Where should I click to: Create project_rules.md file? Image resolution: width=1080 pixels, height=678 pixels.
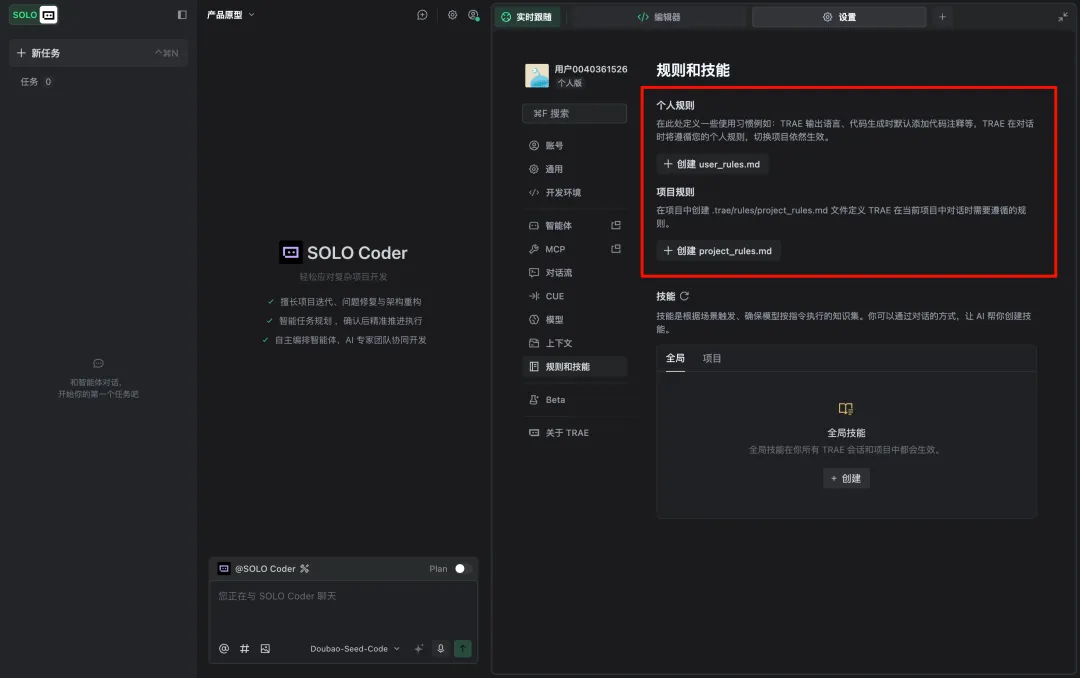718,251
